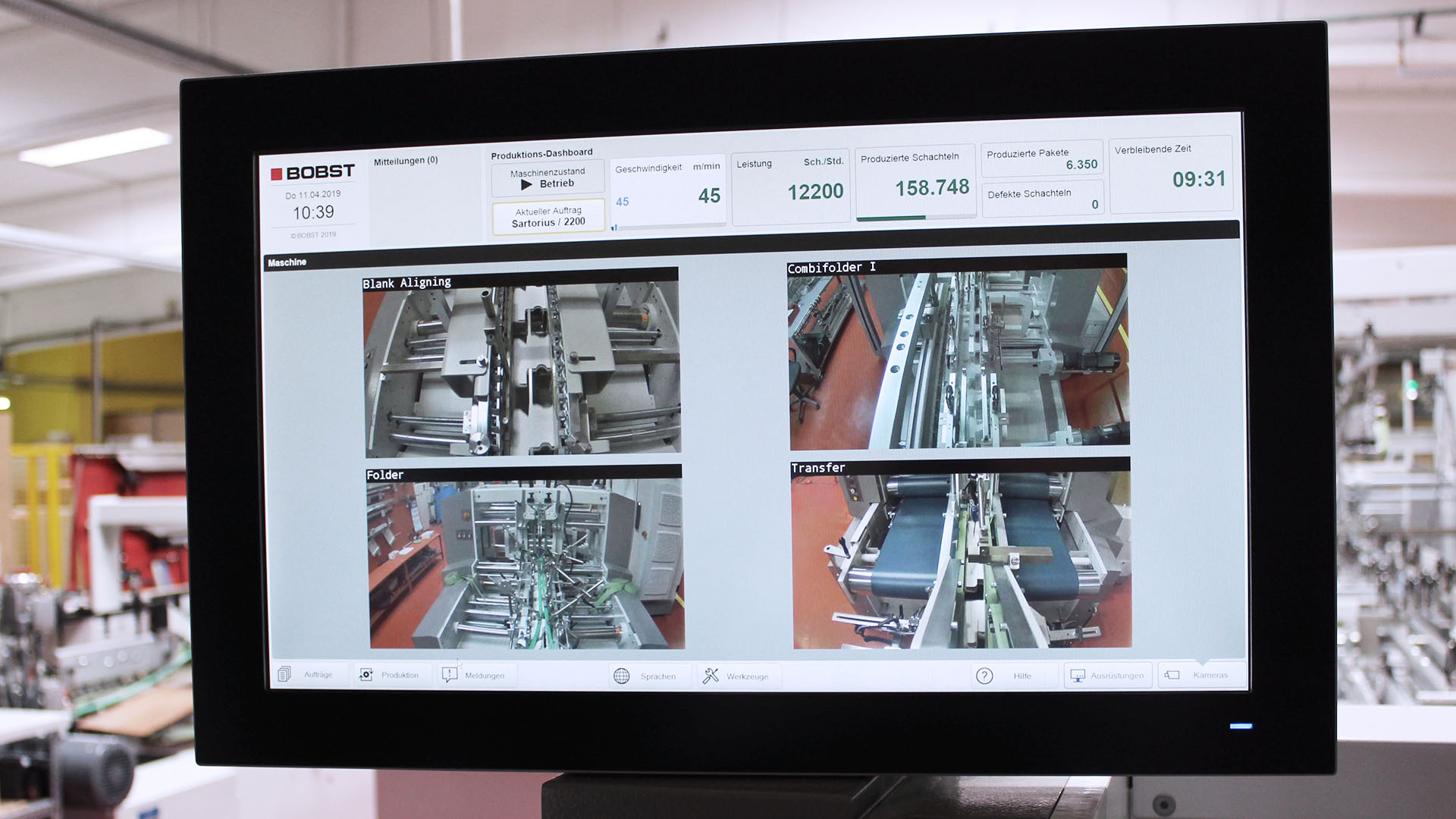Click the Hilfe question mark icon
This screenshot has height=819, width=1456.
tap(984, 676)
